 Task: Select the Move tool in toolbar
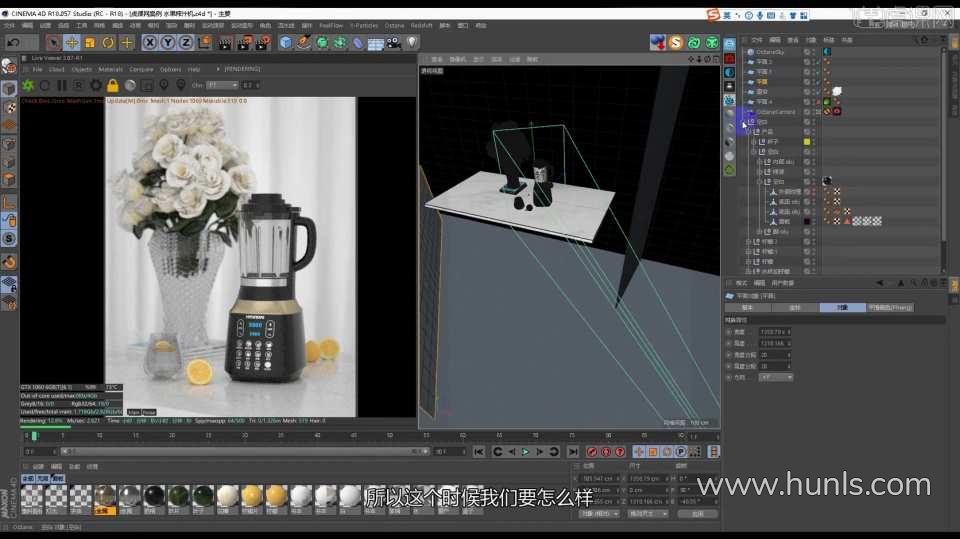pyautogui.click(x=72, y=42)
